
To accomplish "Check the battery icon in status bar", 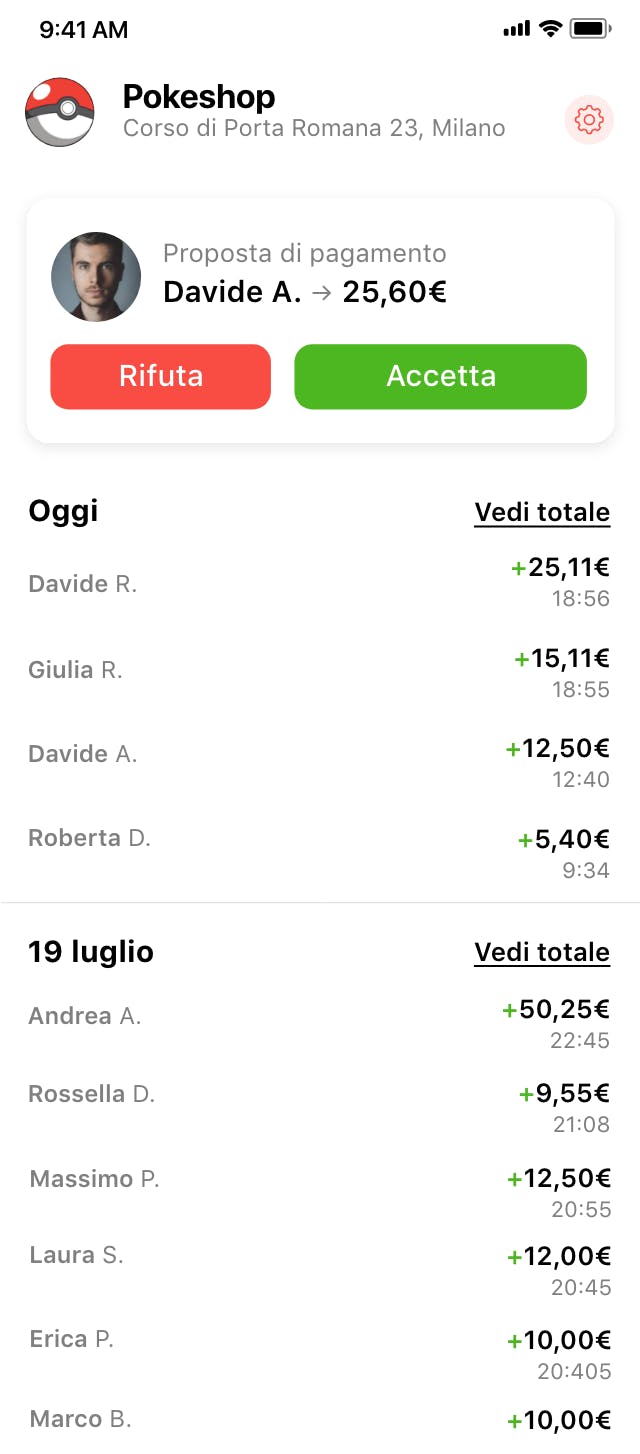I will click(x=591, y=29).
